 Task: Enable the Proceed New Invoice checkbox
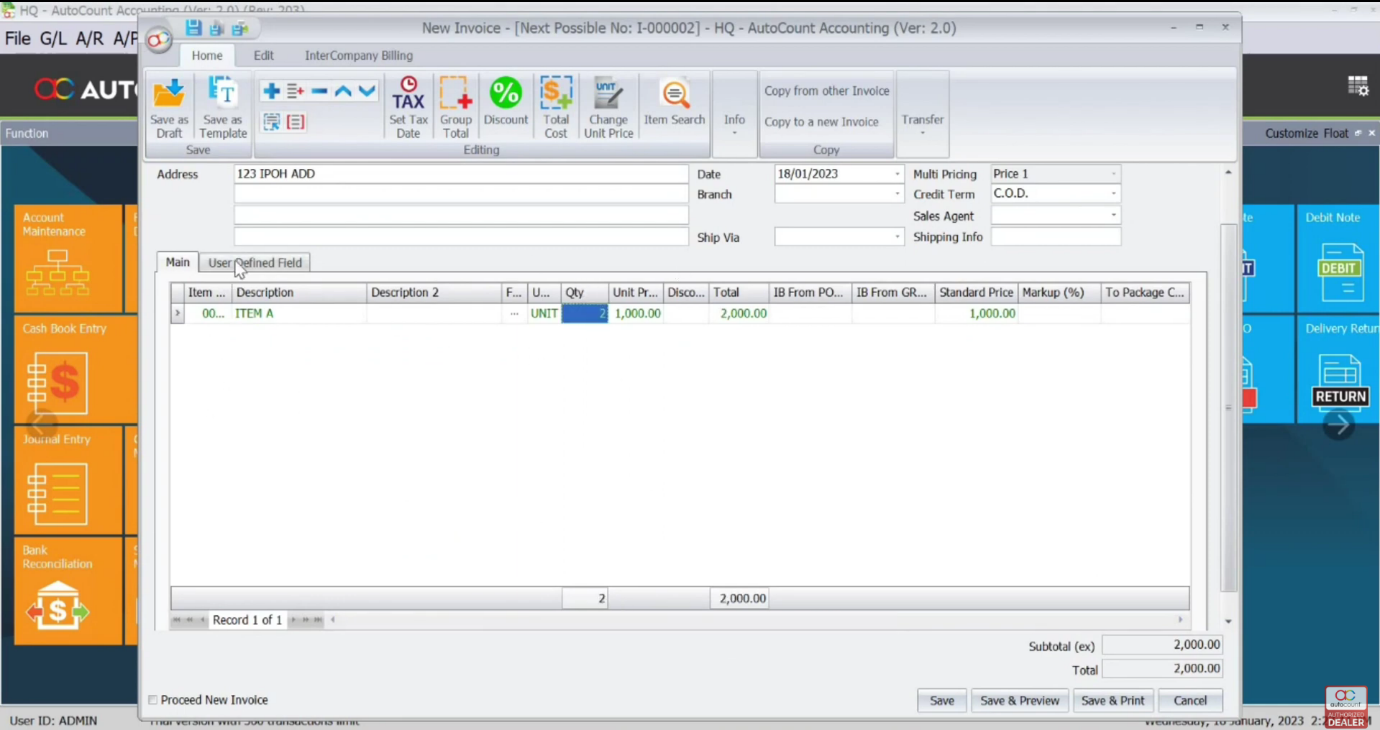tap(153, 700)
